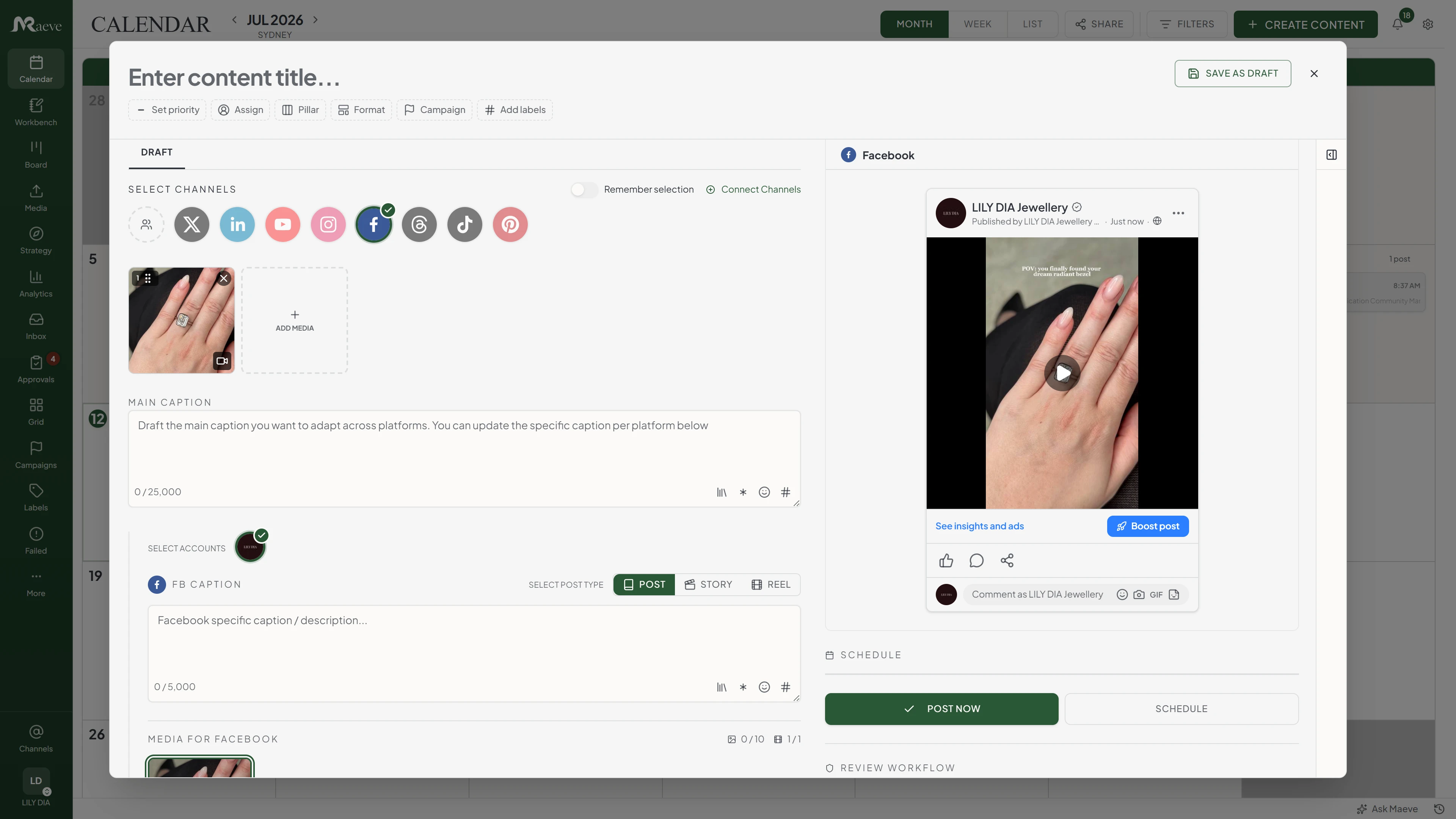Go to previous month chevron
The width and height of the screenshot is (1456, 819).
(234, 20)
